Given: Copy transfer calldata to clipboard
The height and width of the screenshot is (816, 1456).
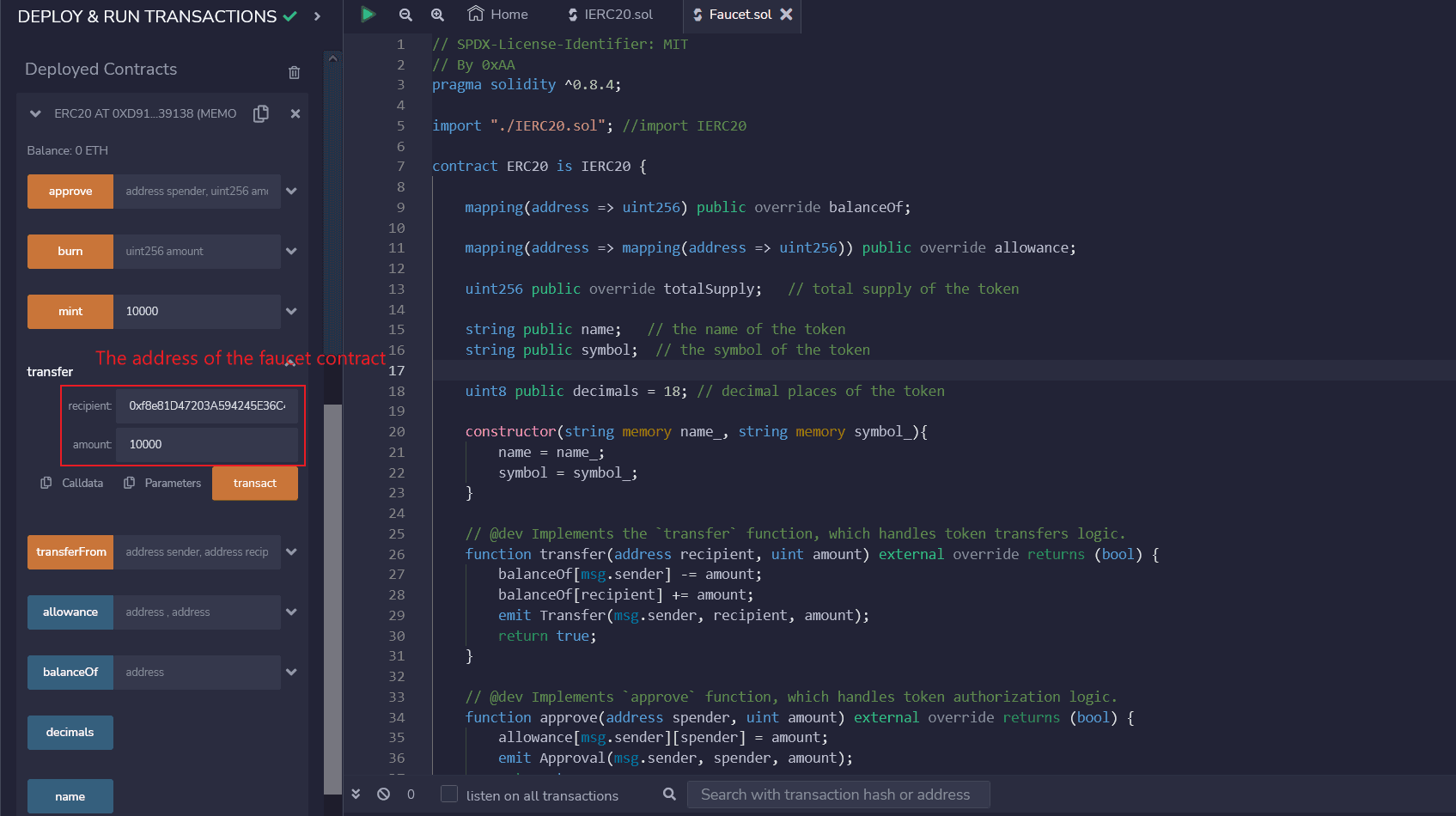Looking at the screenshot, I should click(x=72, y=483).
